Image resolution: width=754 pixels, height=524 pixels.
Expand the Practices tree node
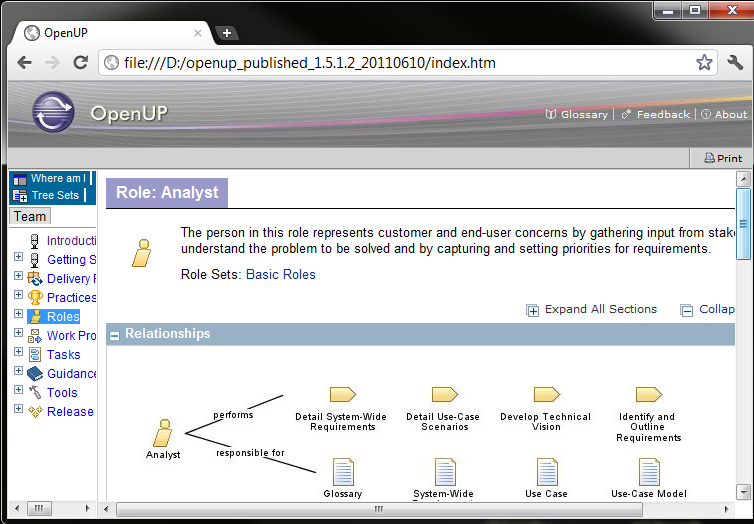click(x=18, y=294)
